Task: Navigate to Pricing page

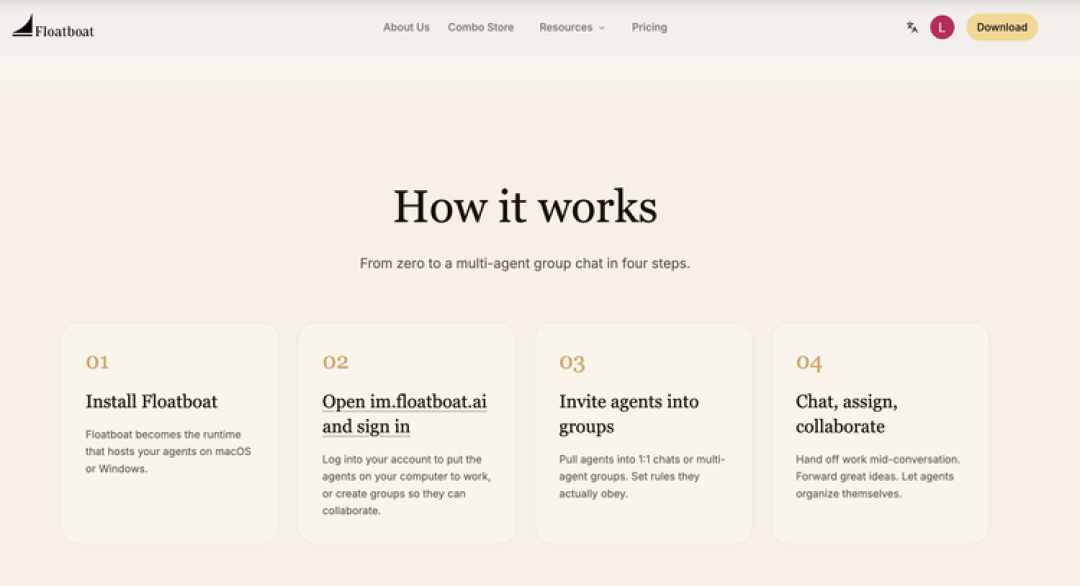Action: tap(649, 28)
